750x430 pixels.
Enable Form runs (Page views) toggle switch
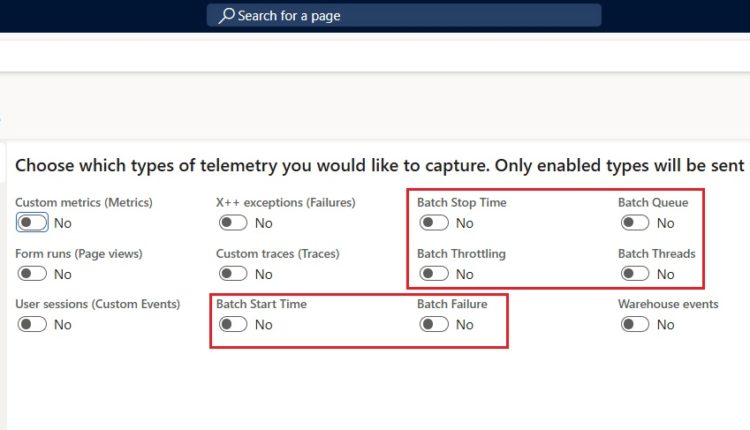(32, 274)
